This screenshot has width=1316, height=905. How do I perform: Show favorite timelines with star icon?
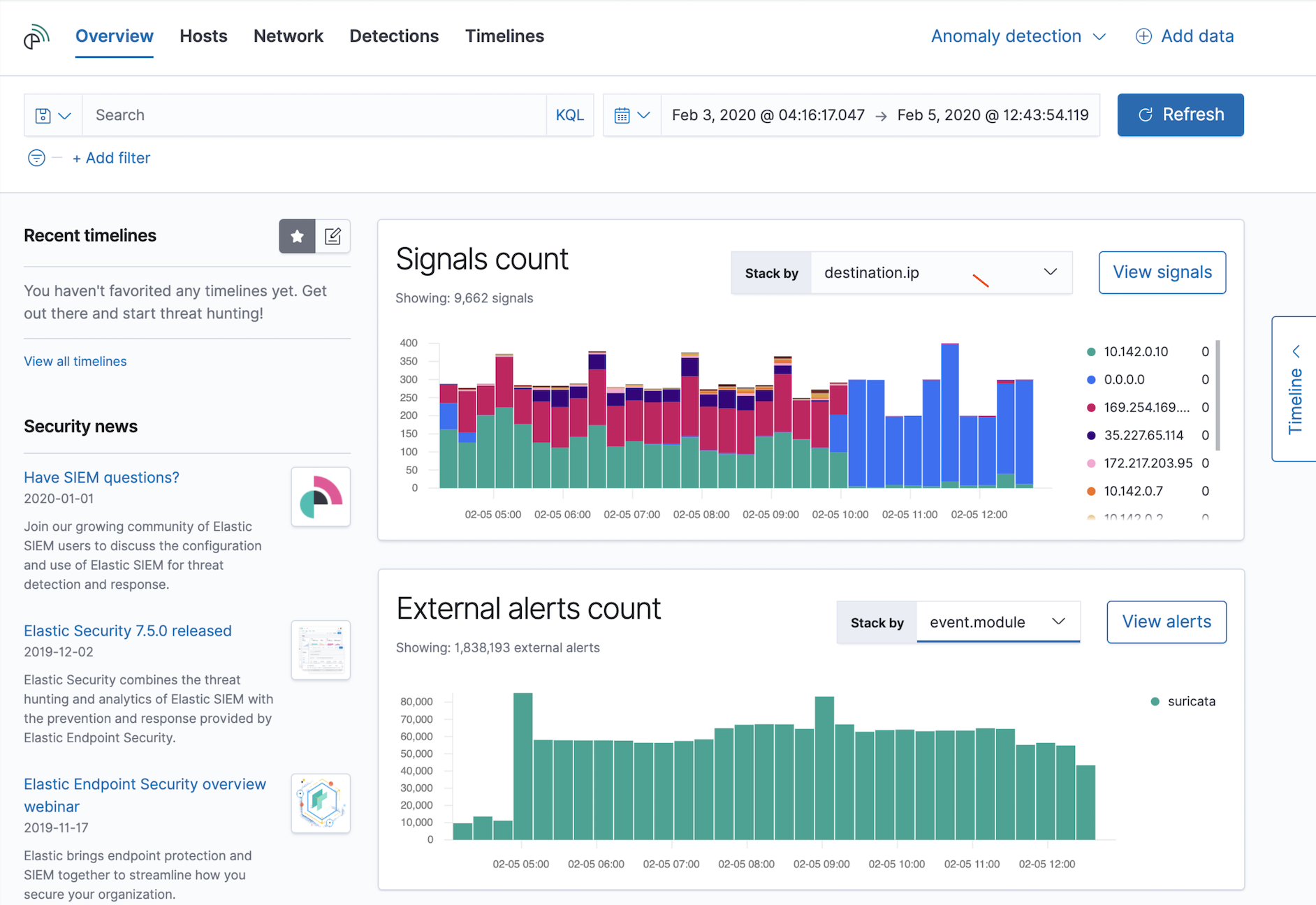pos(297,236)
